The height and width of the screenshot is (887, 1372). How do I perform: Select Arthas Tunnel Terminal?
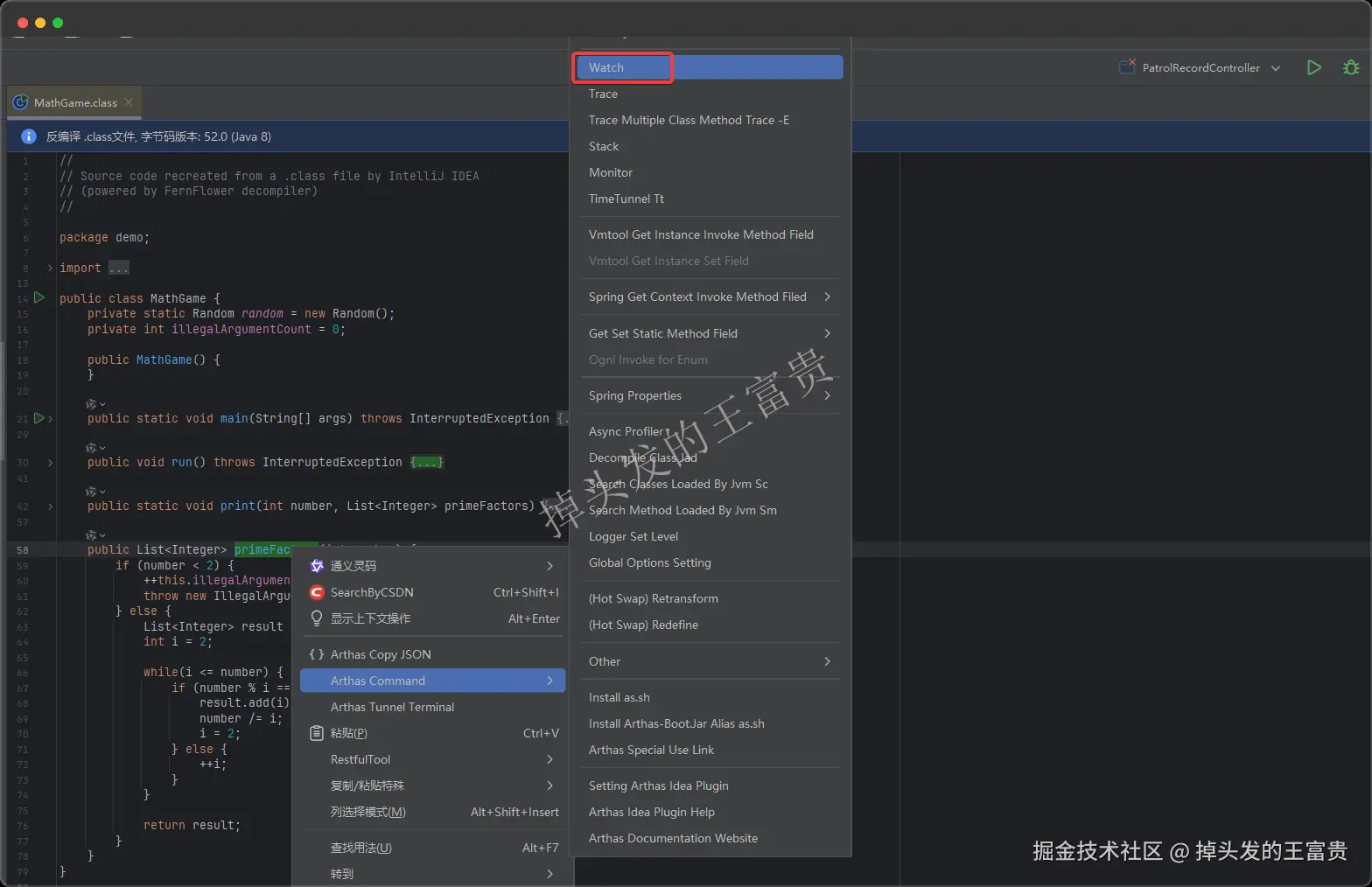433,707
